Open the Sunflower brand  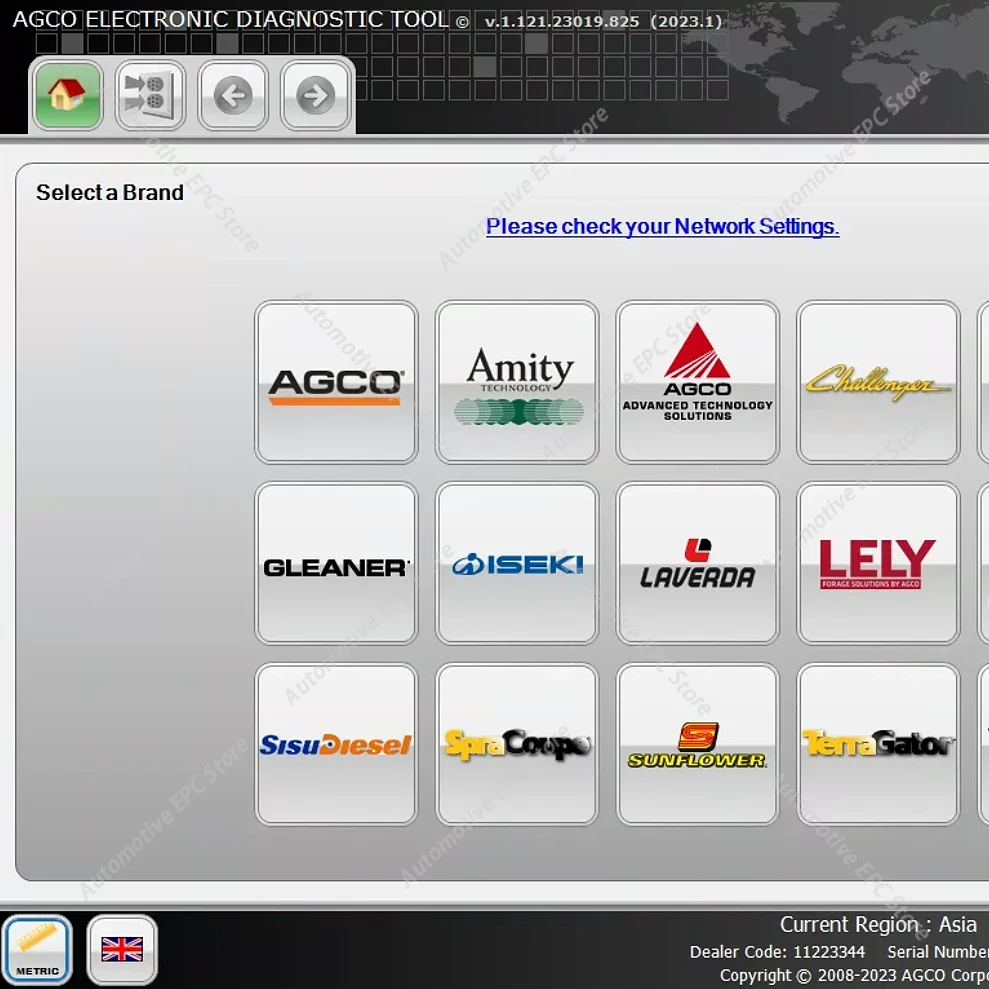697,745
